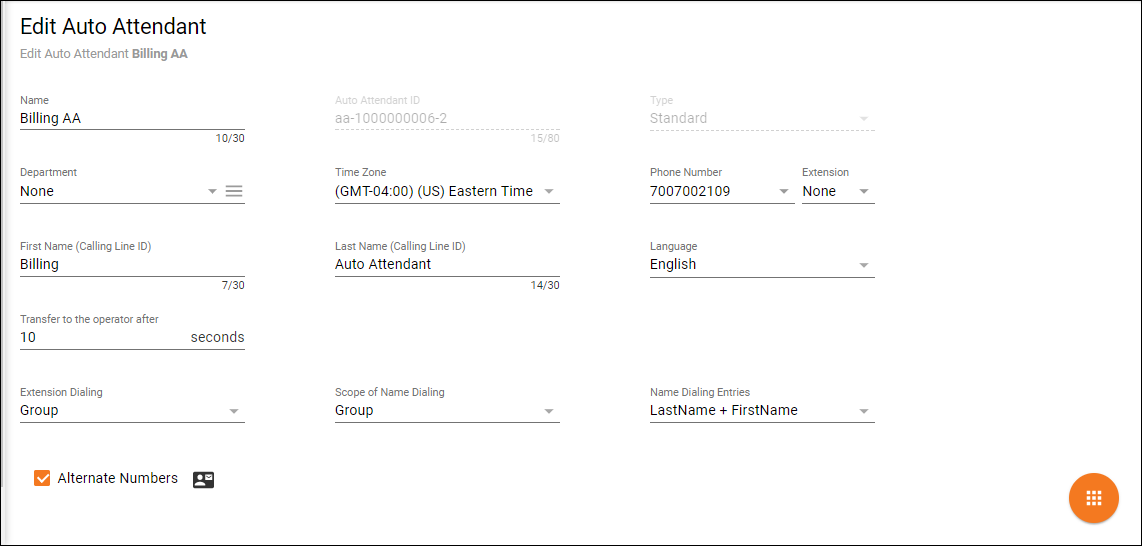Click the orange grid floating action button
Viewport: 1142px width, 546px height.
click(x=1093, y=498)
